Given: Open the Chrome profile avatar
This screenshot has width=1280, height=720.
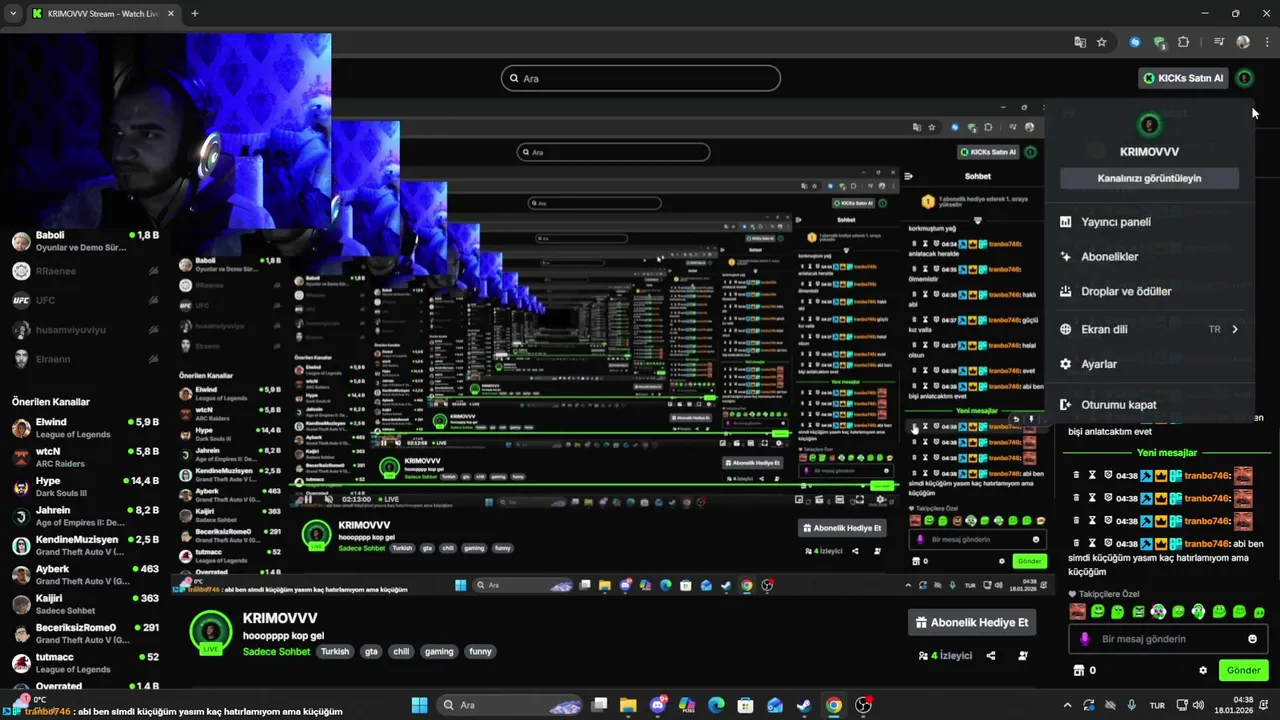Looking at the screenshot, I should coord(1243,42).
